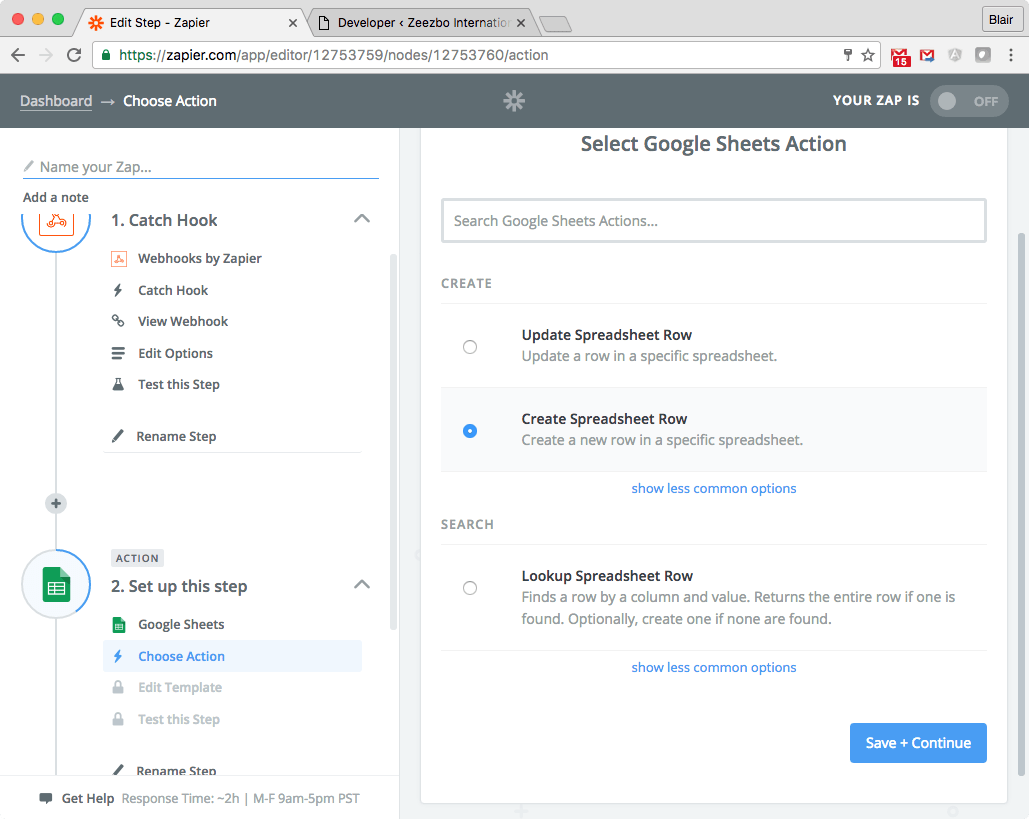The image size is (1029, 819).
Task: Click the plus icon between steps
Action: point(56,503)
